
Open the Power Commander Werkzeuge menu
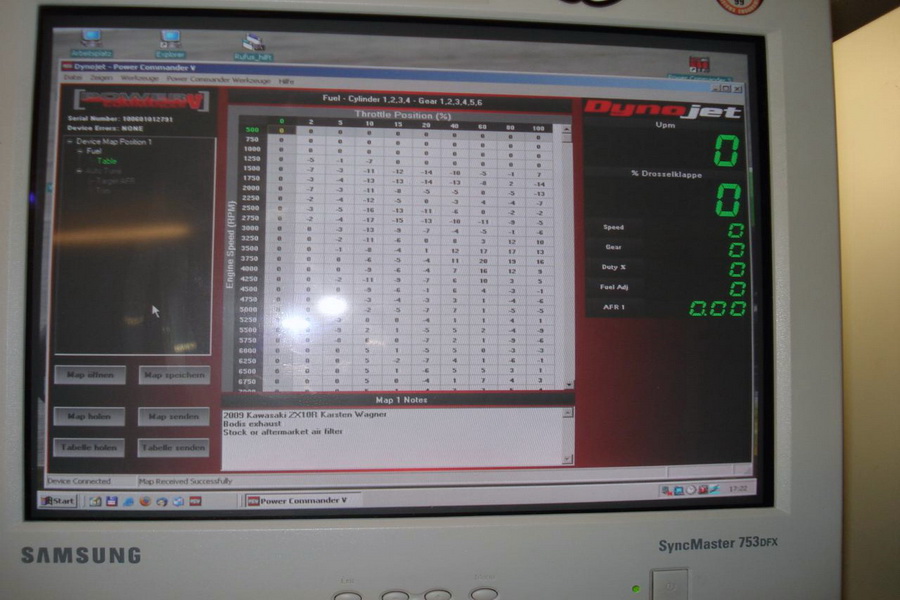(x=218, y=78)
